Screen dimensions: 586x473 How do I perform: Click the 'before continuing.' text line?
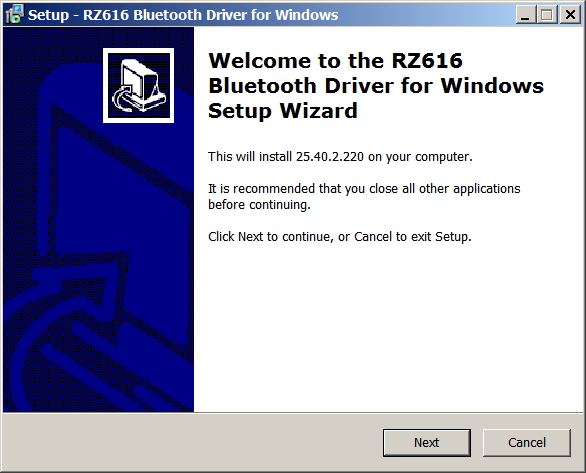(x=259, y=205)
